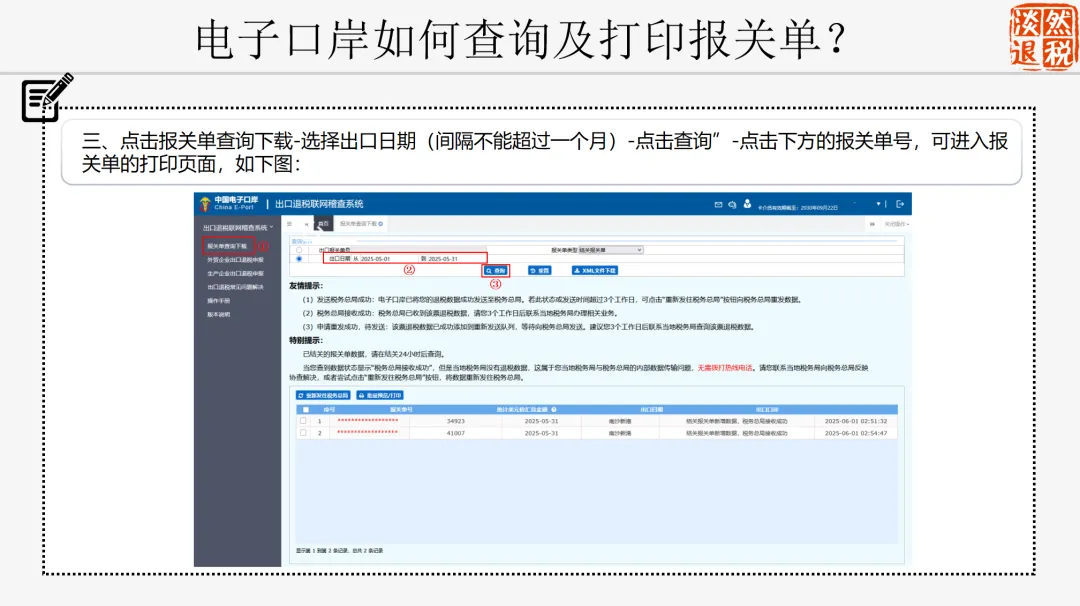Collapse the 出口退税联网稽查系统 sidebar menu
This screenshot has height=606, width=1080.
[x=238, y=227]
